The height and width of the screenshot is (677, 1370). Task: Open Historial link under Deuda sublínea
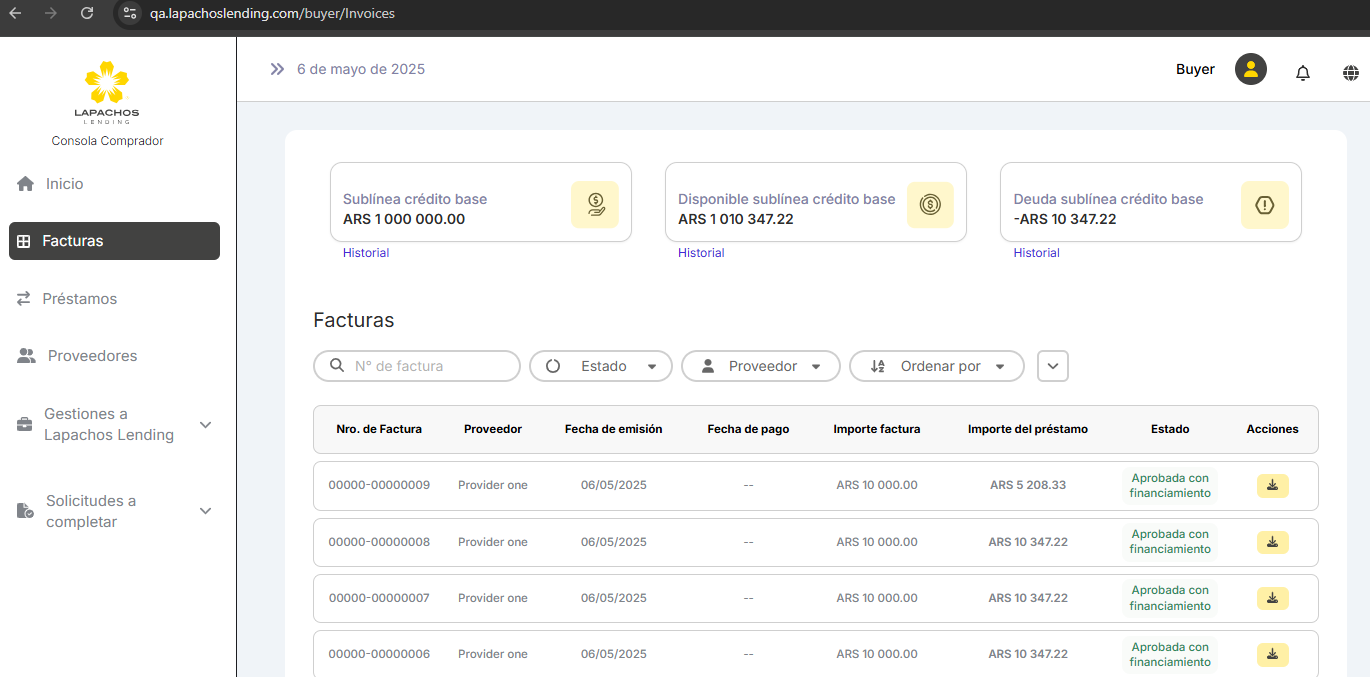click(1036, 253)
